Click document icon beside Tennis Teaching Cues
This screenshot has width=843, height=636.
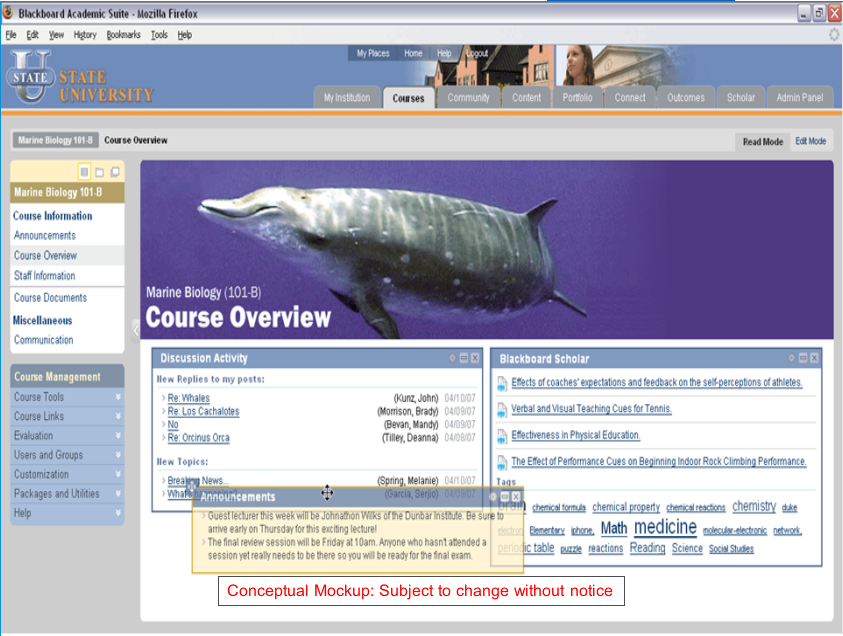tap(502, 410)
